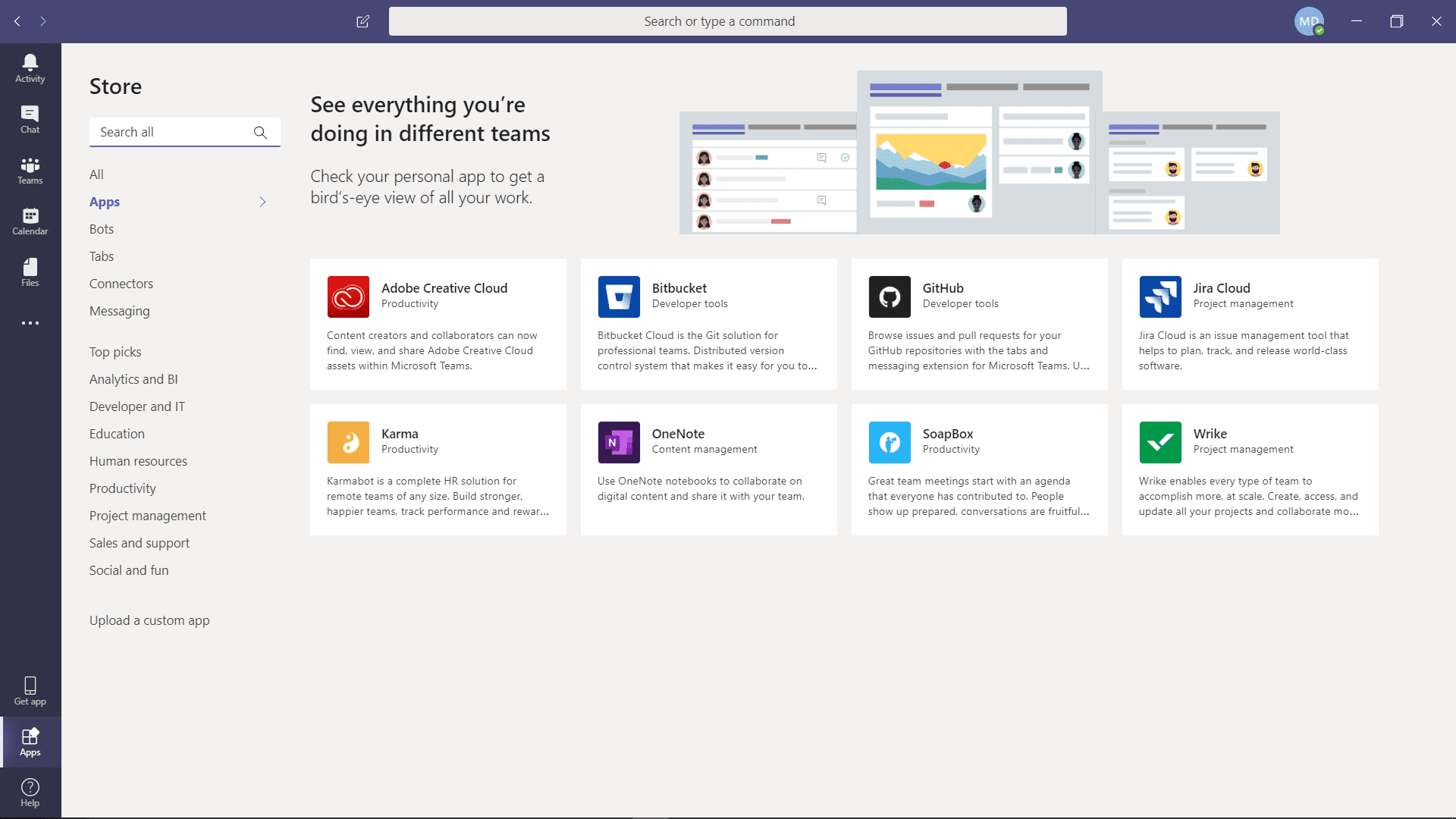Click the Karma app icon
The height and width of the screenshot is (819, 1456).
click(x=348, y=442)
